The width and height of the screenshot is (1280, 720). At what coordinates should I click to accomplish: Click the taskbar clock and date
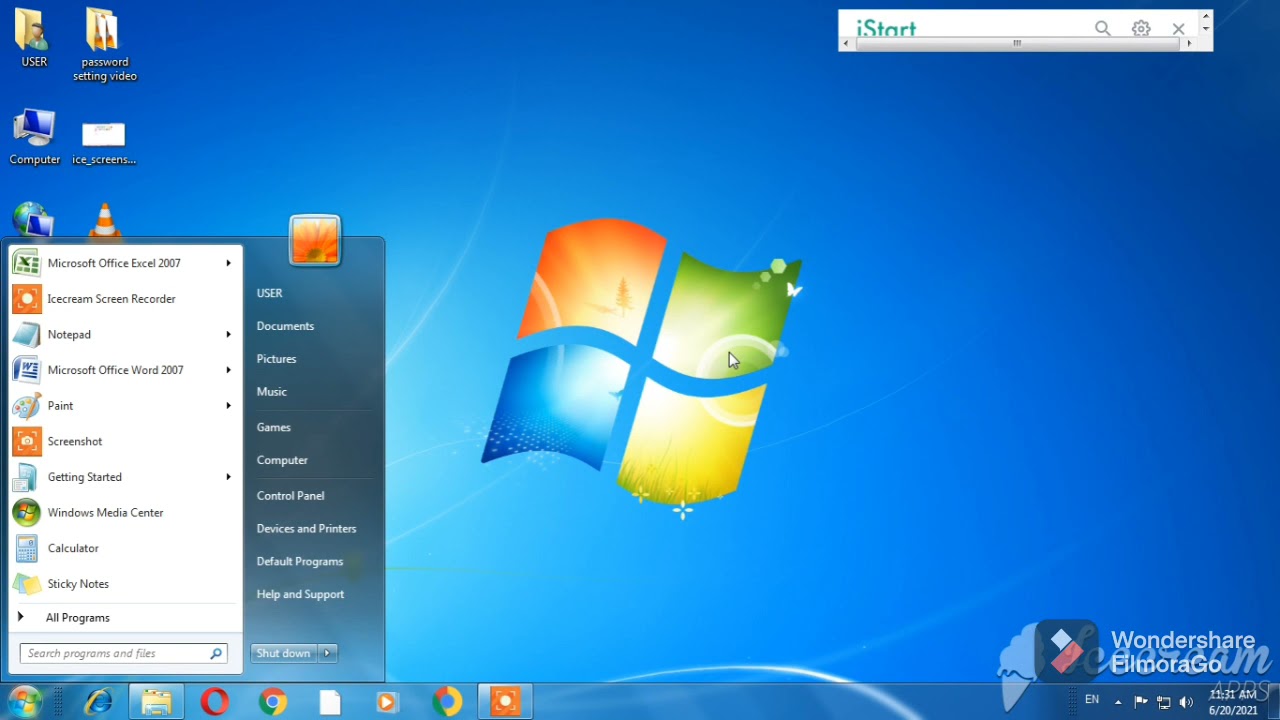[x=1233, y=702]
